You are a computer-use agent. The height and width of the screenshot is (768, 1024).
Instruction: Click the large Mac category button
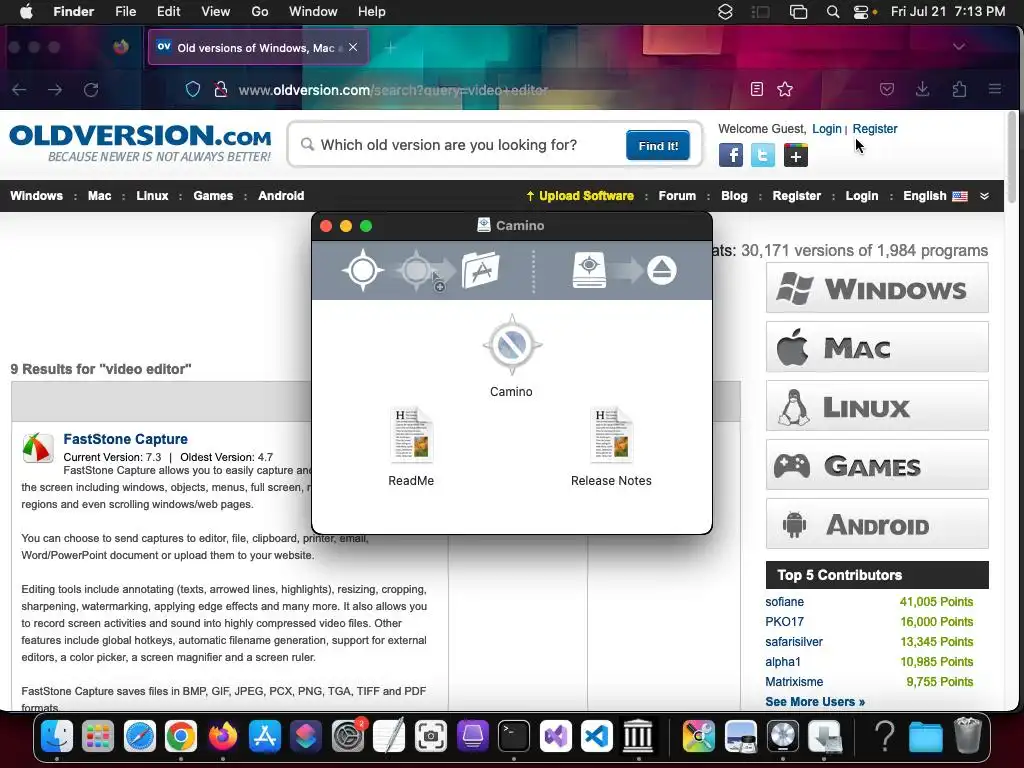click(877, 347)
